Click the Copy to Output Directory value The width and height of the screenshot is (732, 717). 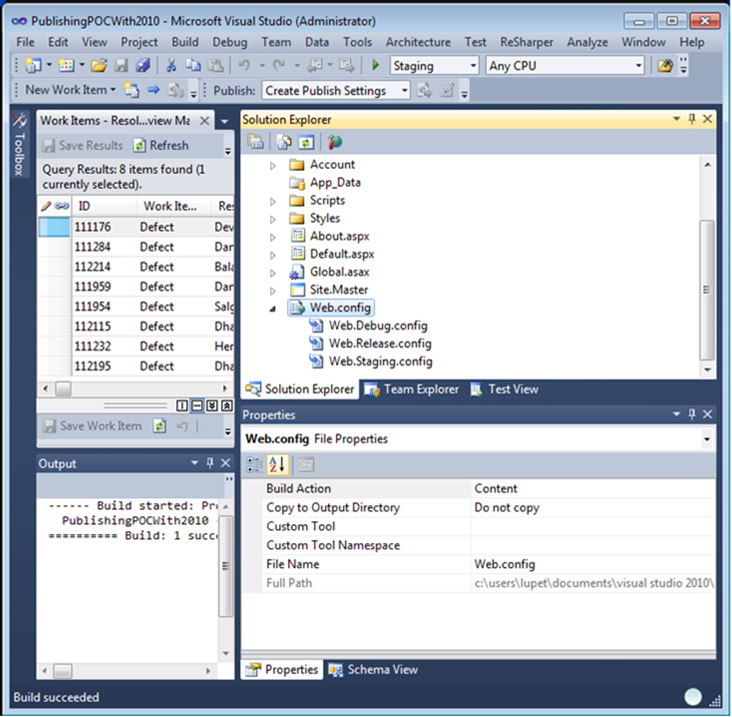click(x=593, y=507)
